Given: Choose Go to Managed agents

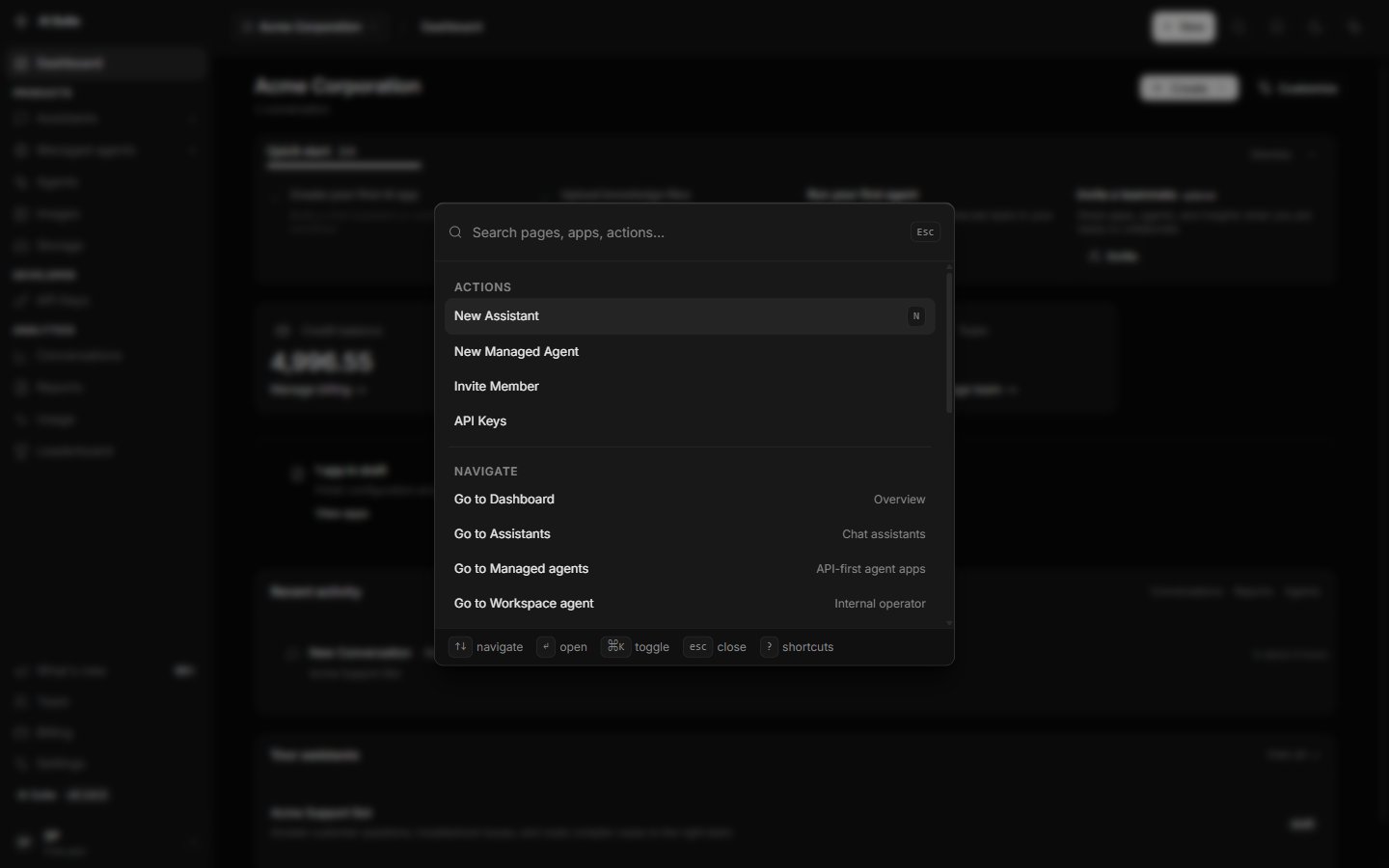Looking at the screenshot, I should click(690, 569).
